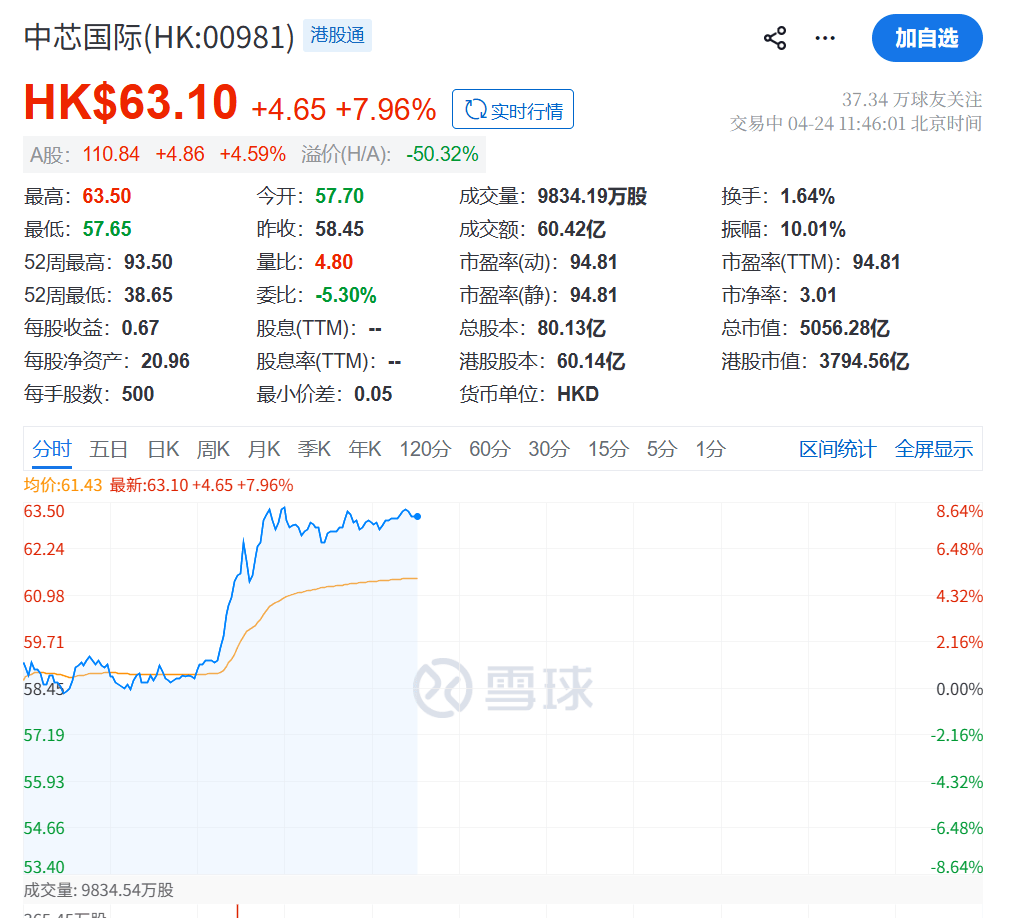Open 区间统计 range statistics
The image size is (1014, 918).
click(x=837, y=449)
